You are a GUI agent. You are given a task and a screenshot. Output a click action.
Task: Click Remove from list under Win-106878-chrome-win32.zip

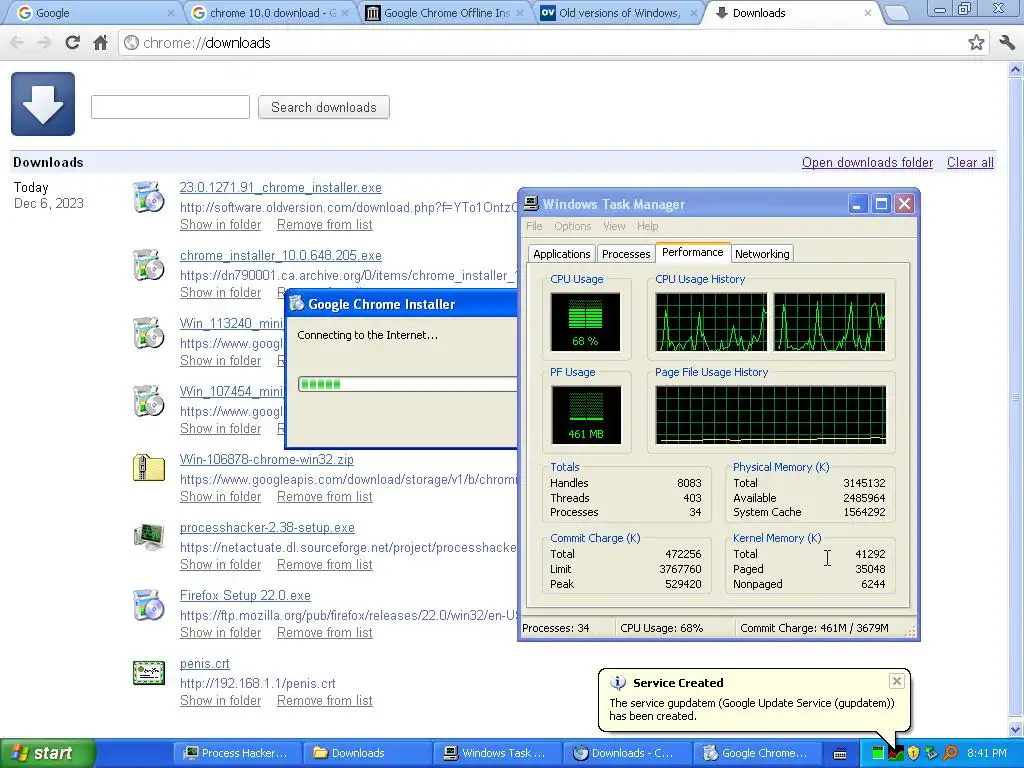click(x=325, y=496)
